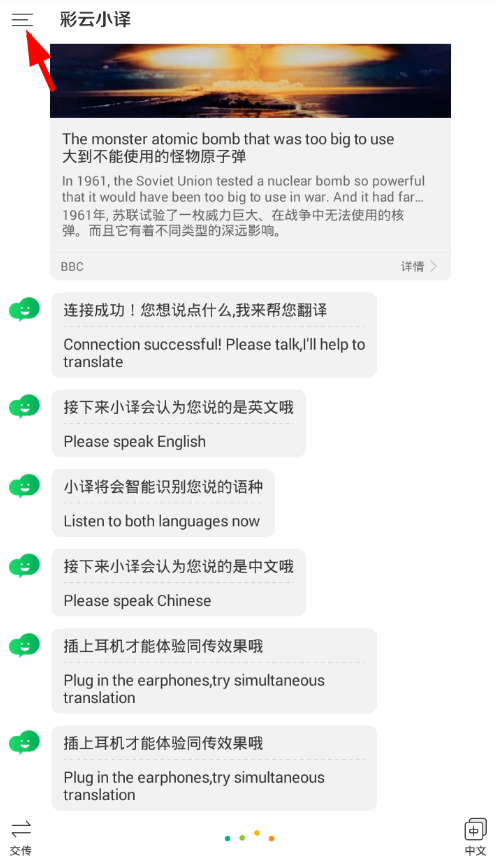Select the Please speak Chinese bubble
This screenshot has height=860, width=496.
[178, 582]
